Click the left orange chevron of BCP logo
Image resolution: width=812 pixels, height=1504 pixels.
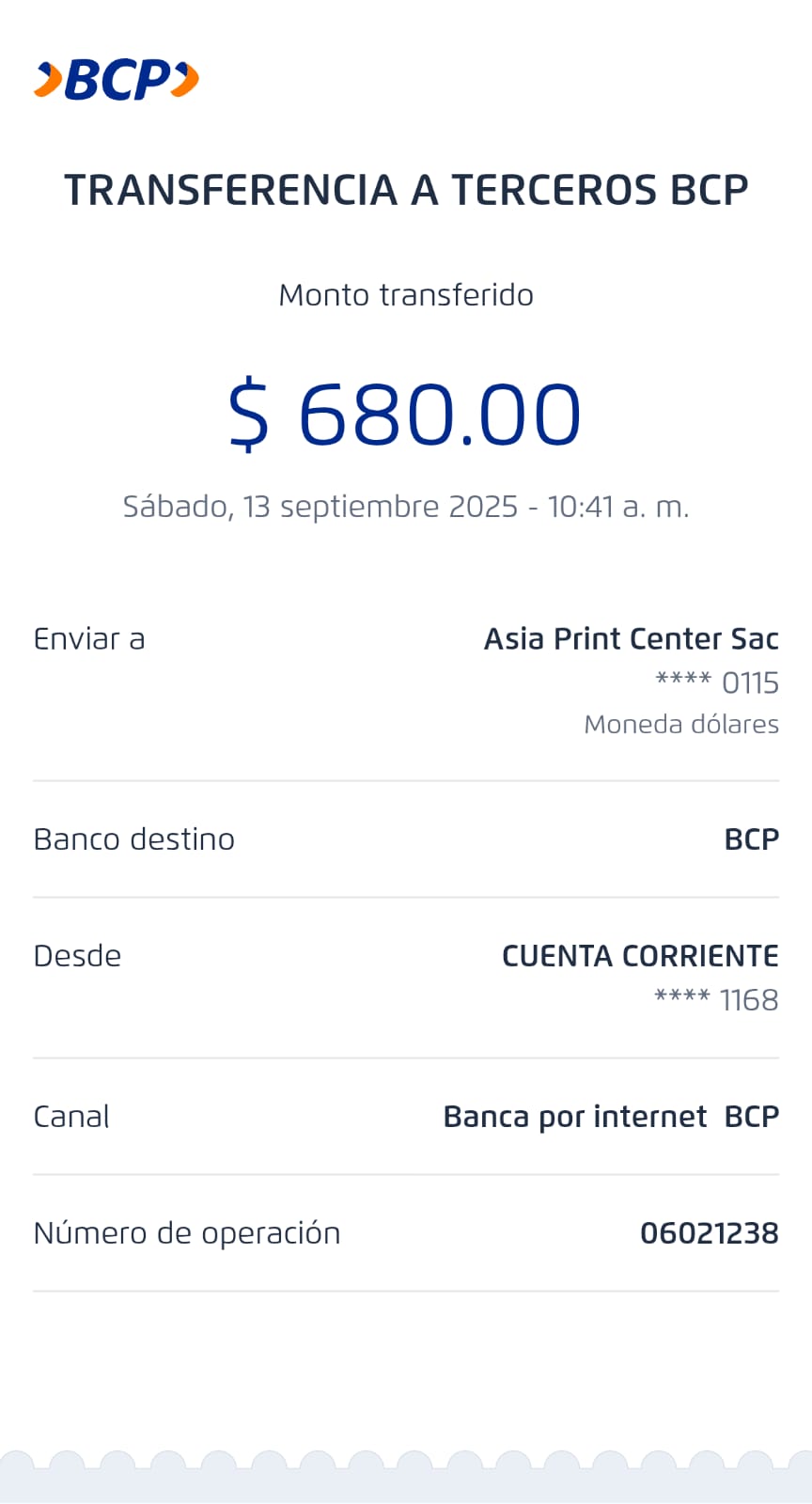(x=47, y=80)
